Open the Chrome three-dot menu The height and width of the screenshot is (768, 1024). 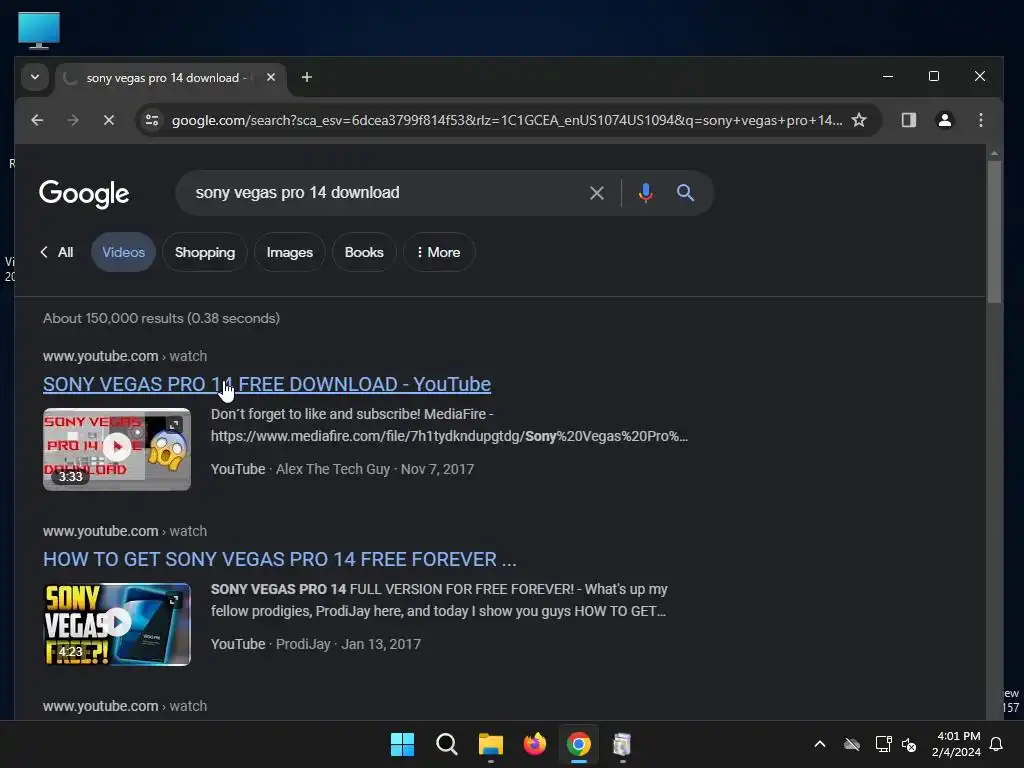[x=980, y=120]
